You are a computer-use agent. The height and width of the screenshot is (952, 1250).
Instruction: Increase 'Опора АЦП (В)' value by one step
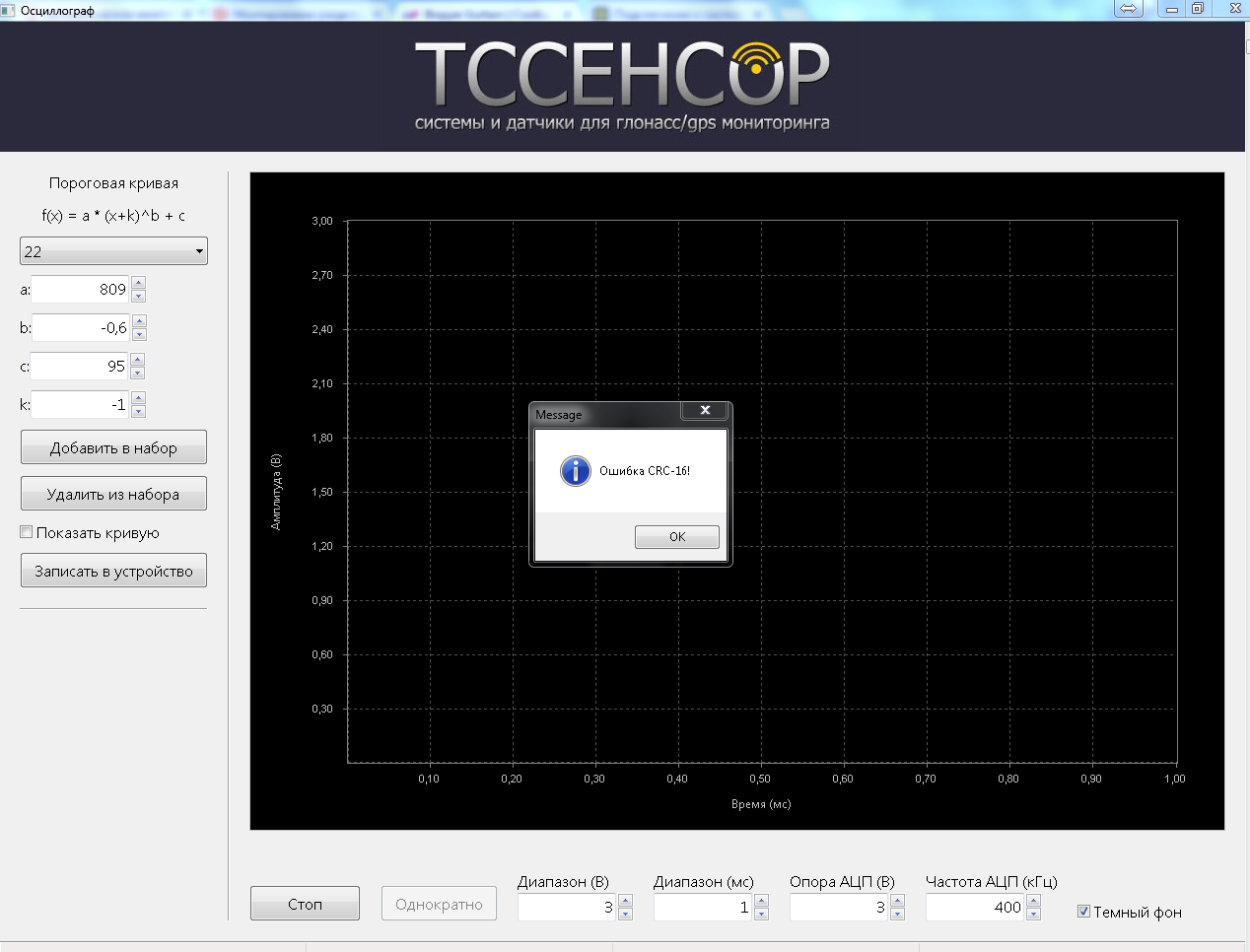897,901
